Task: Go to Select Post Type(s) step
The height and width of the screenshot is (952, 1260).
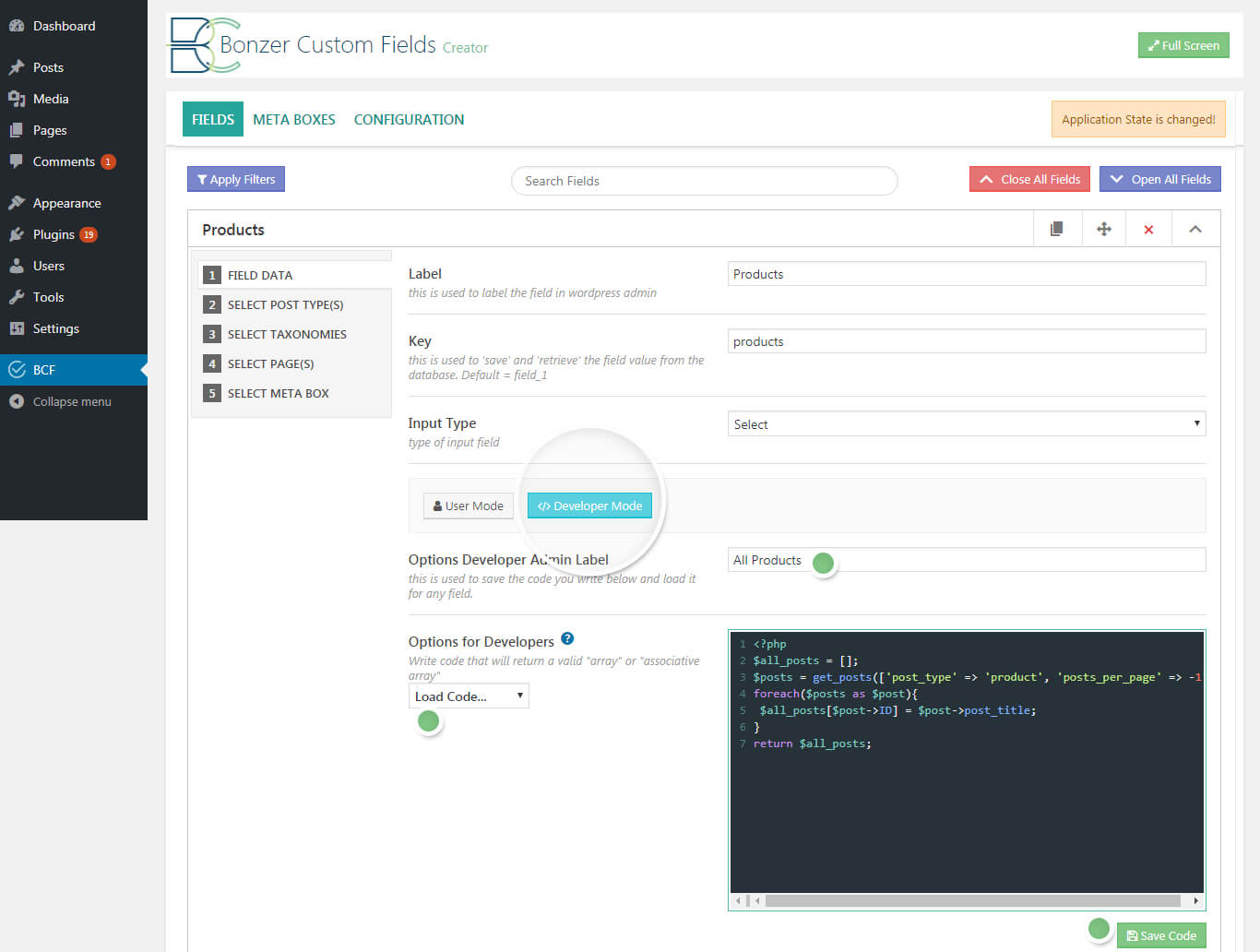Action: (x=294, y=304)
